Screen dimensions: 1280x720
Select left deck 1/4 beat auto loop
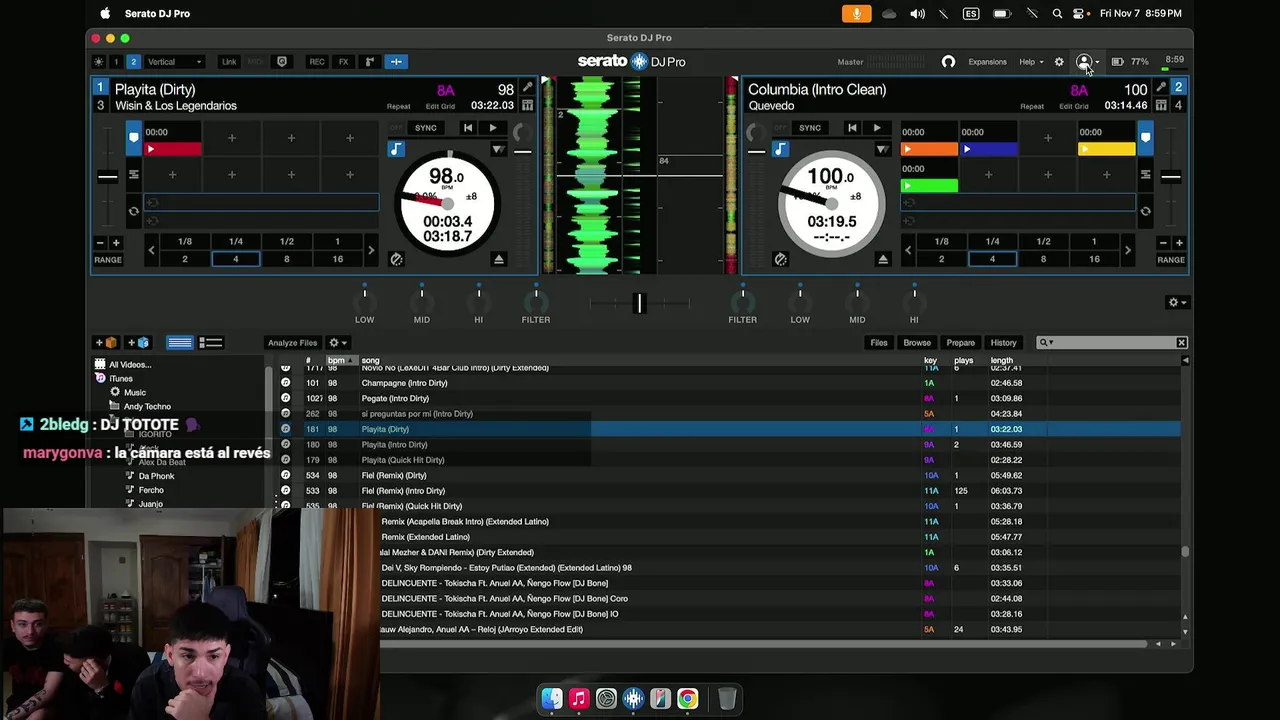pyautogui.click(x=236, y=241)
